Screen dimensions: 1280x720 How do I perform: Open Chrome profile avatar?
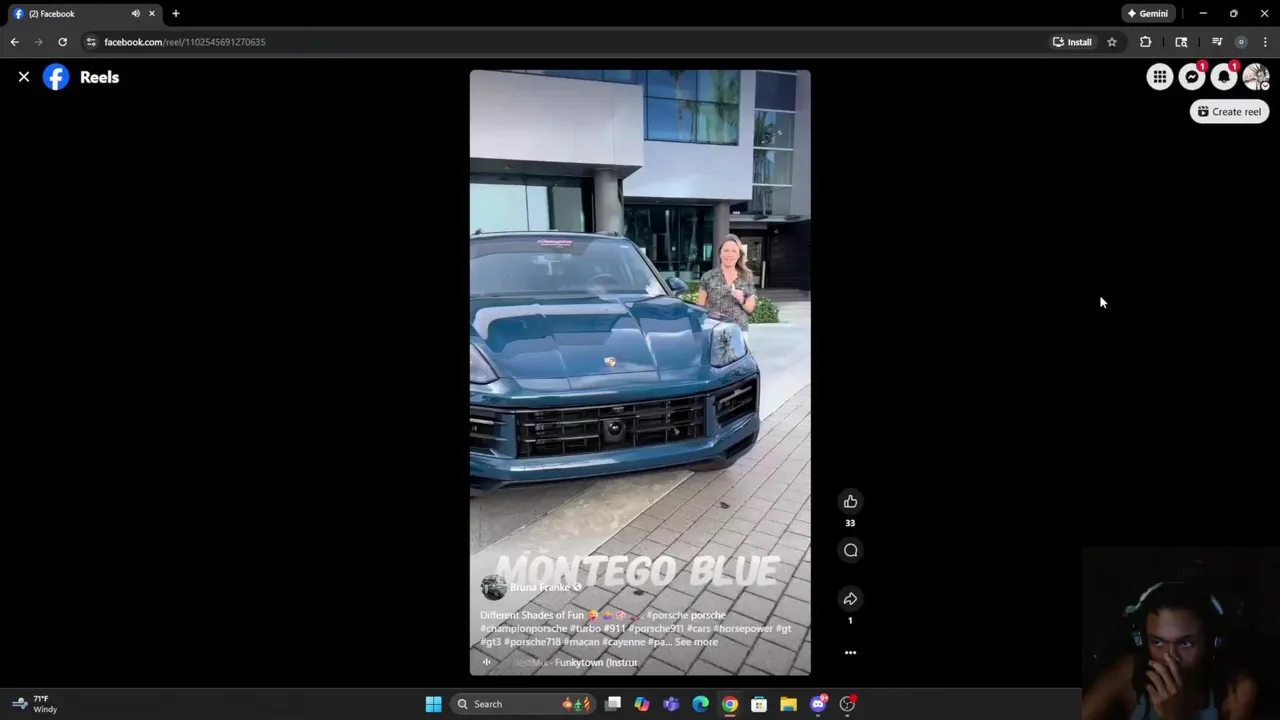(1241, 42)
